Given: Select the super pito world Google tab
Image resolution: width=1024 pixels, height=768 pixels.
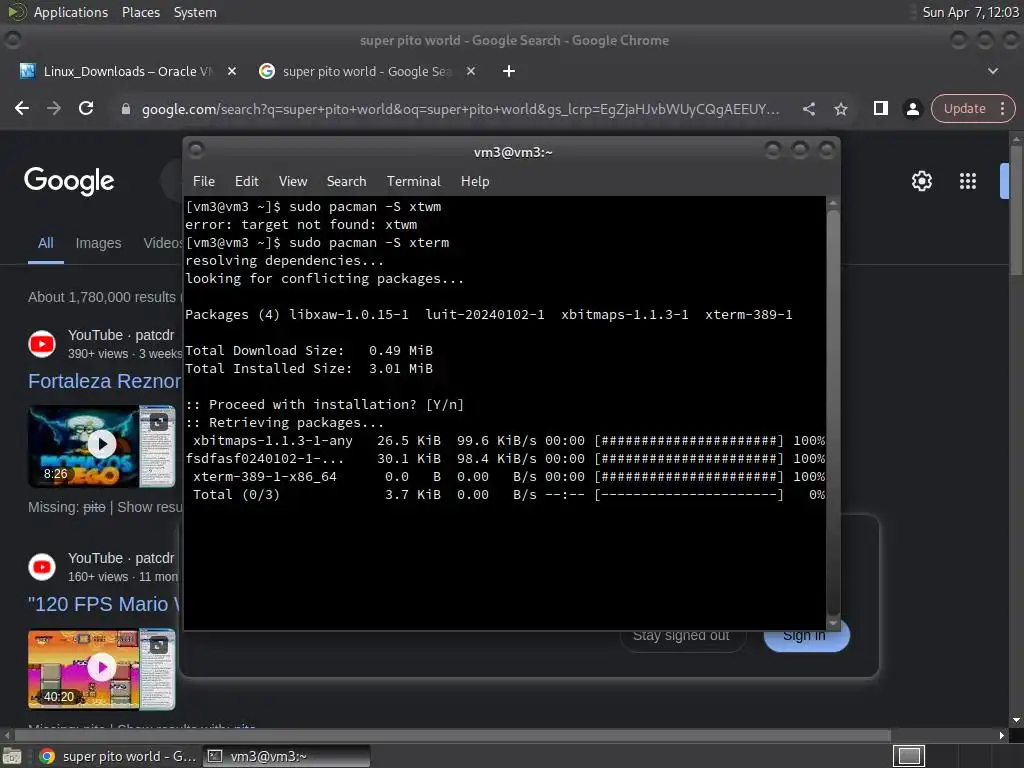Looking at the screenshot, I should (366, 71).
